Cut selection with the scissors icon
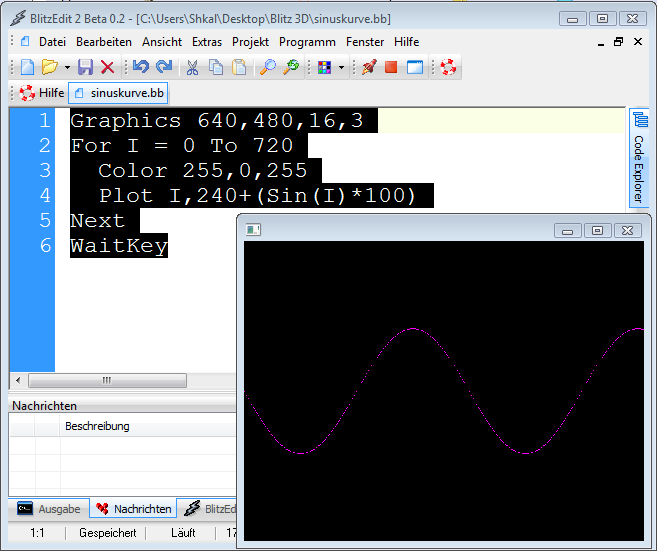This screenshot has width=657, height=551. [191, 67]
